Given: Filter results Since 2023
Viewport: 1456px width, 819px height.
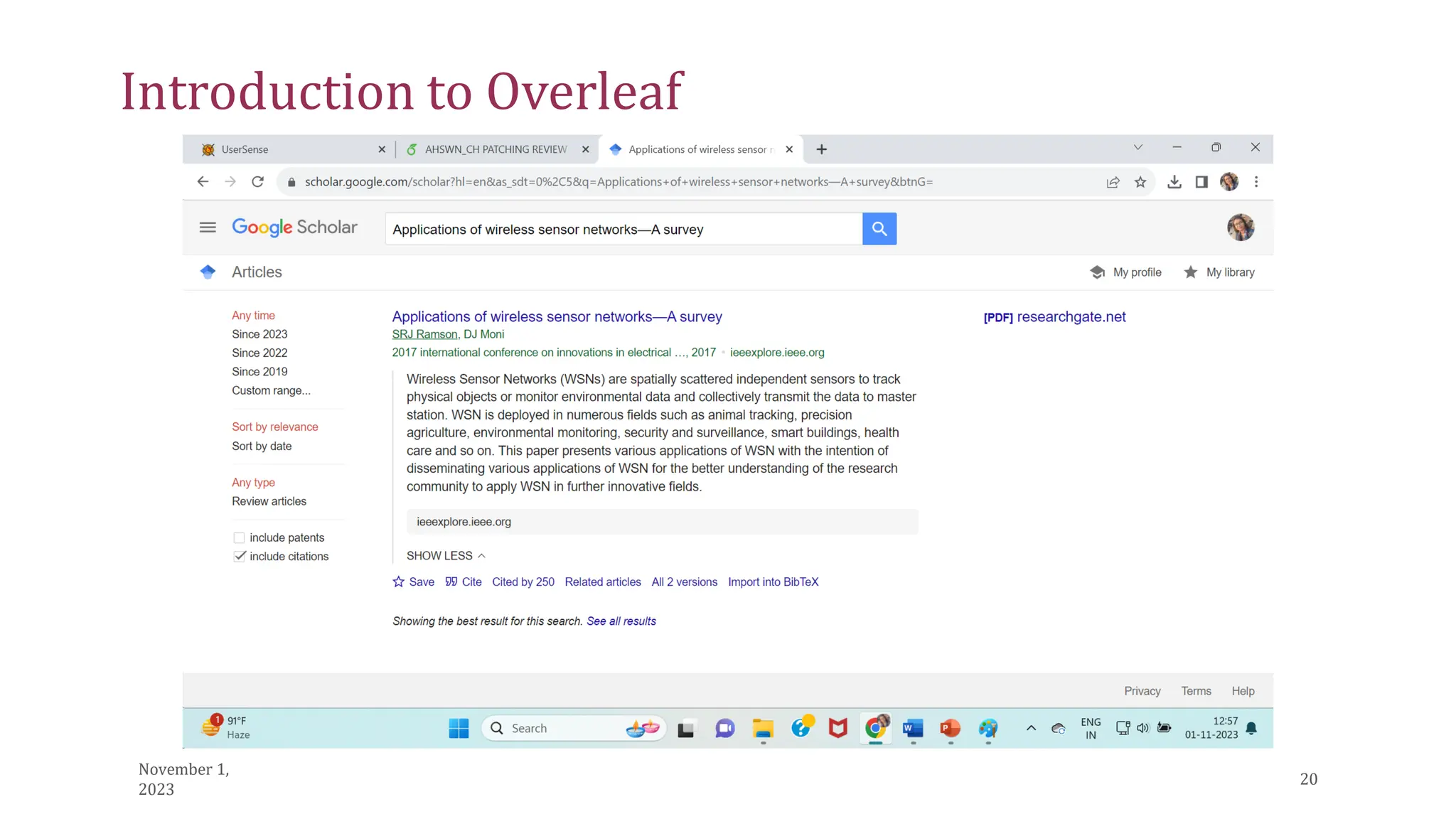Looking at the screenshot, I should tap(259, 334).
